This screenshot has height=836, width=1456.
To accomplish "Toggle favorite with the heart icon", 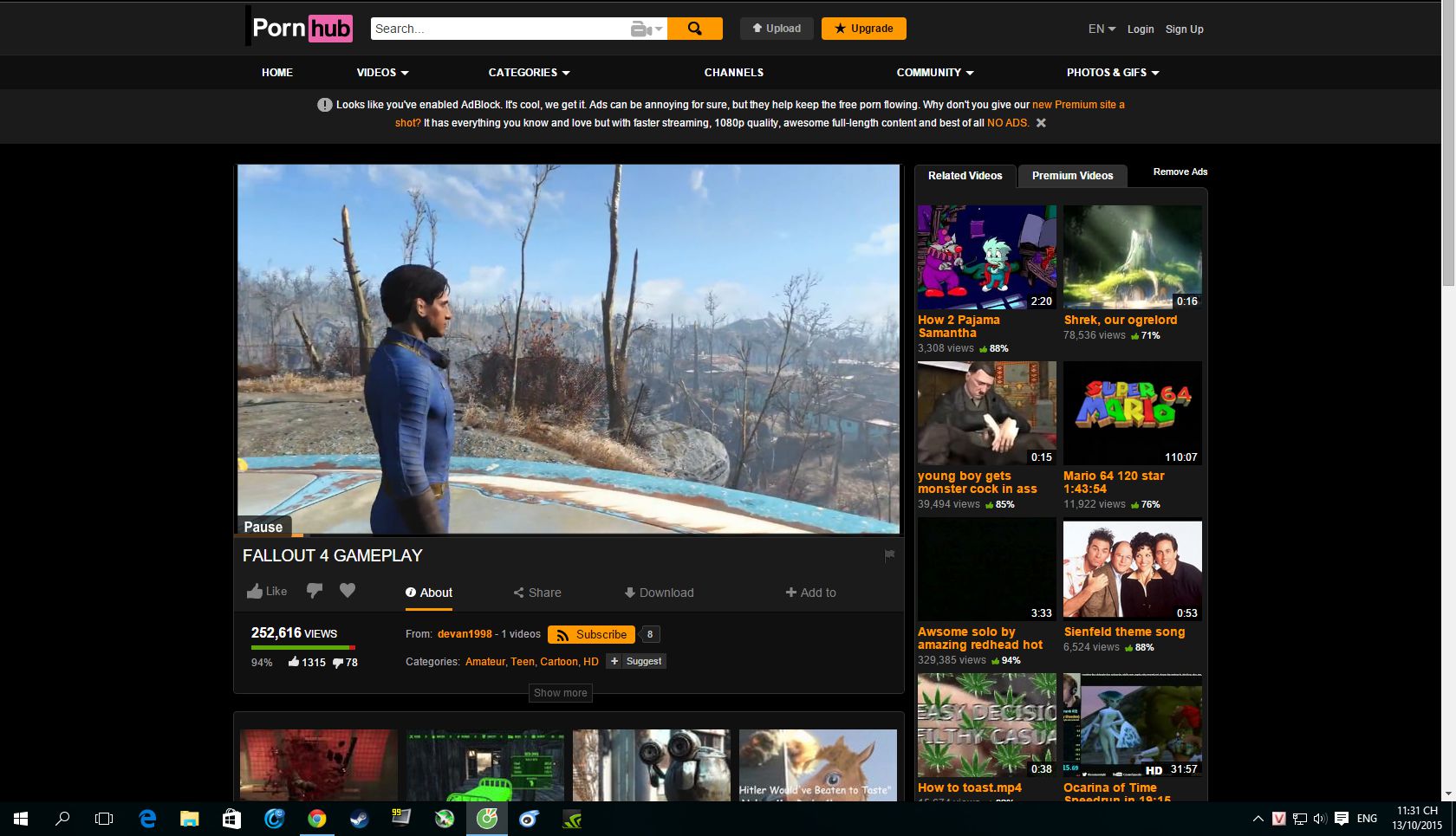I will pyautogui.click(x=348, y=591).
